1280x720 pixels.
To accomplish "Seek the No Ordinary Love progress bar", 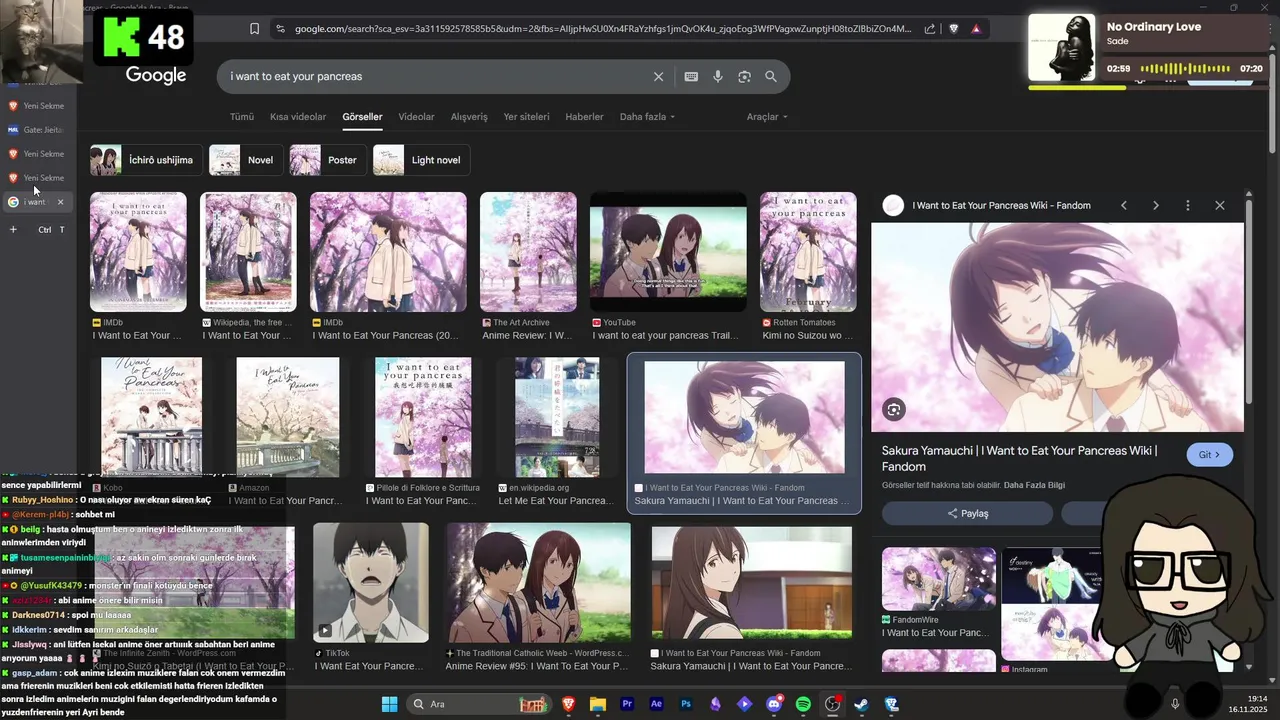I will pyautogui.click(x=1147, y=87).
